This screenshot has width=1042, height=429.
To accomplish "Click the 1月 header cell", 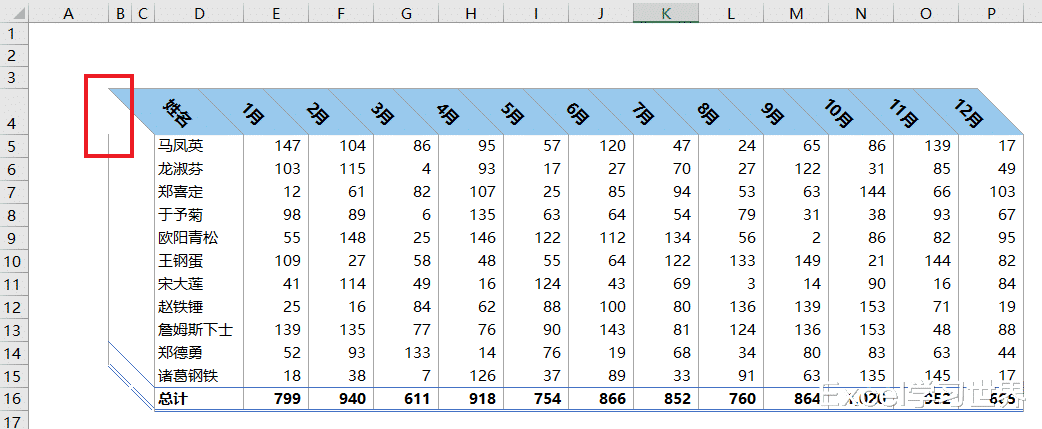I will pos(253,114).
